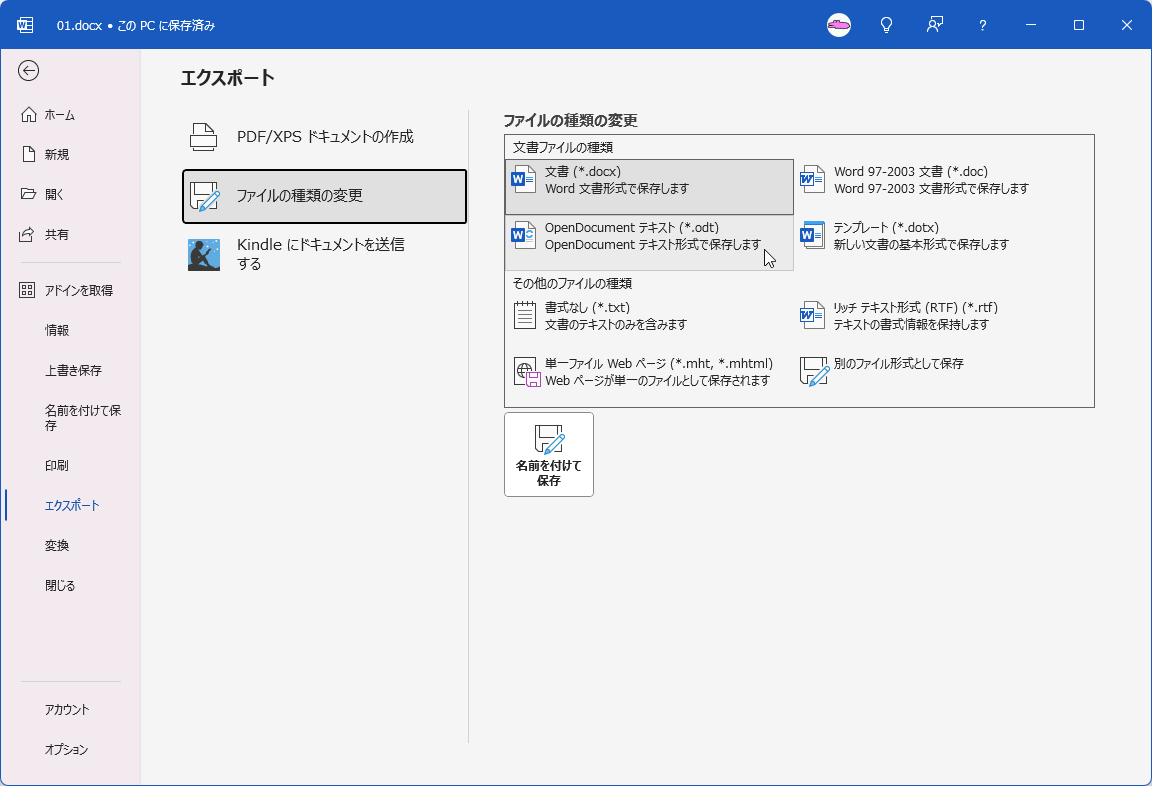Screen dimensions: 1152x786
Task: Go to 印刷 in the sidebar
Action: point(57,466)
